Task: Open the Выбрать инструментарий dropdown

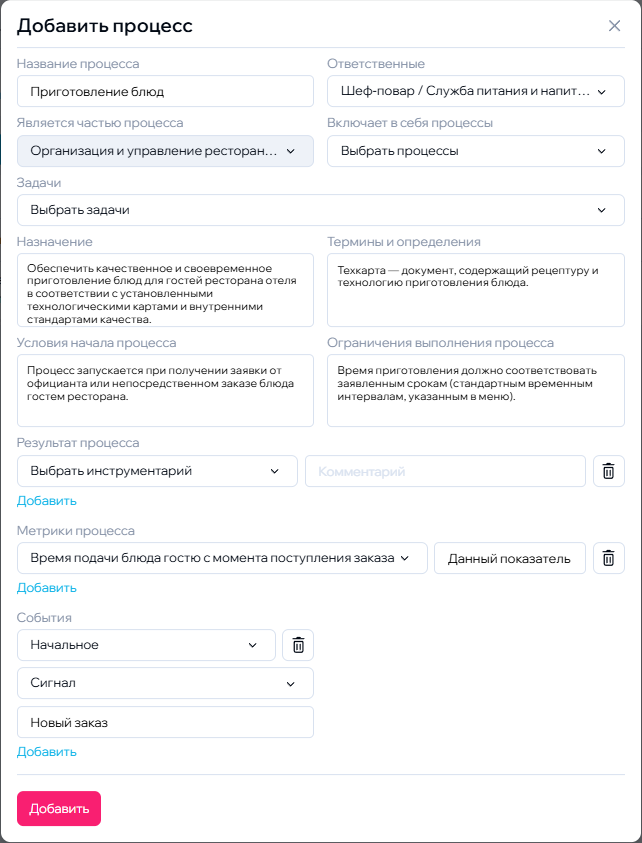Action: tap(157, 471)
